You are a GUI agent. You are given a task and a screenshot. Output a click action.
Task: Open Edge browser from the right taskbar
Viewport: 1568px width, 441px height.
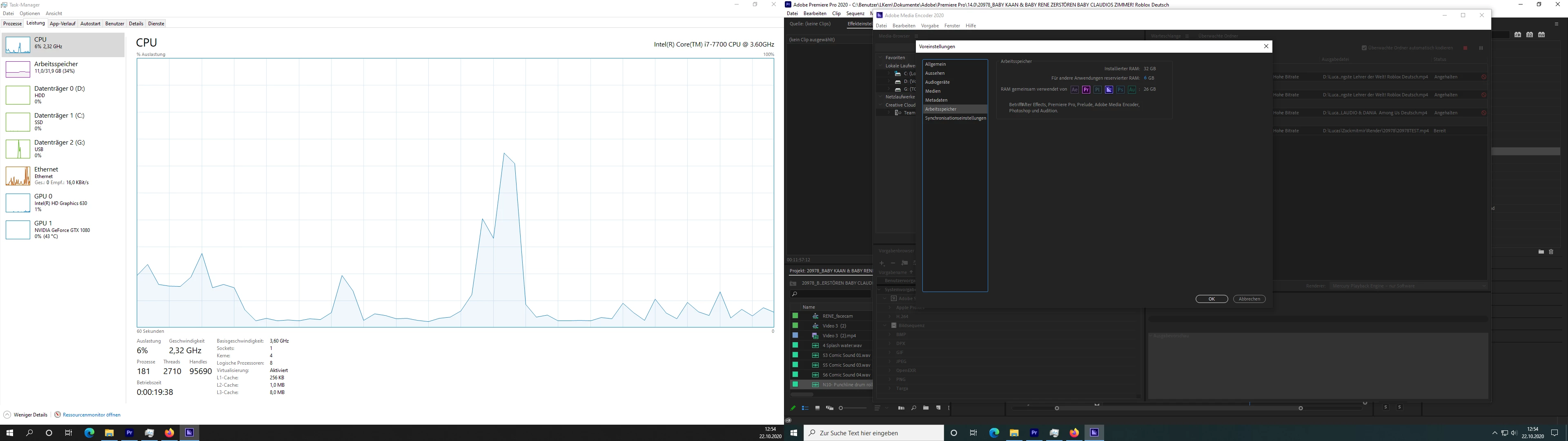click(x=994, y=432)
